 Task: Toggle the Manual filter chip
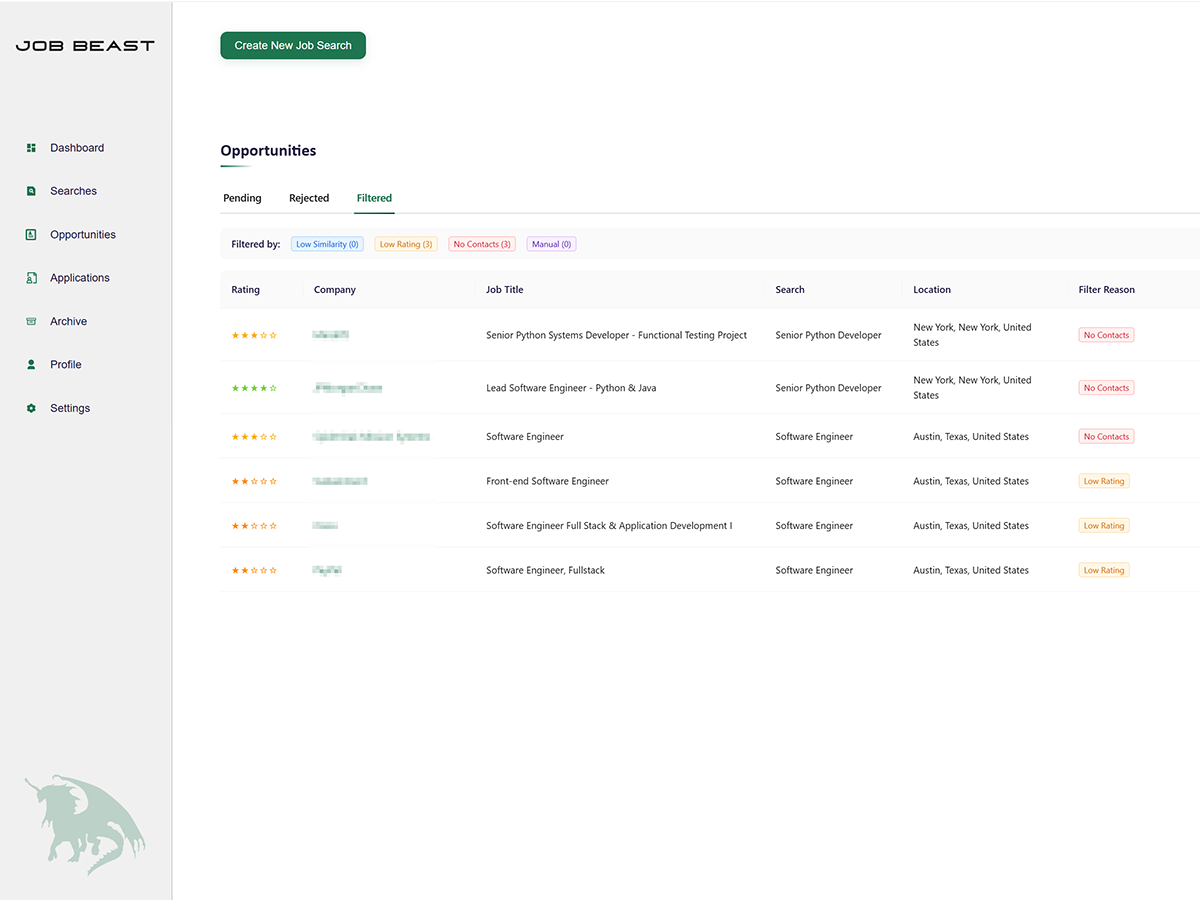[x=550, y=243]
